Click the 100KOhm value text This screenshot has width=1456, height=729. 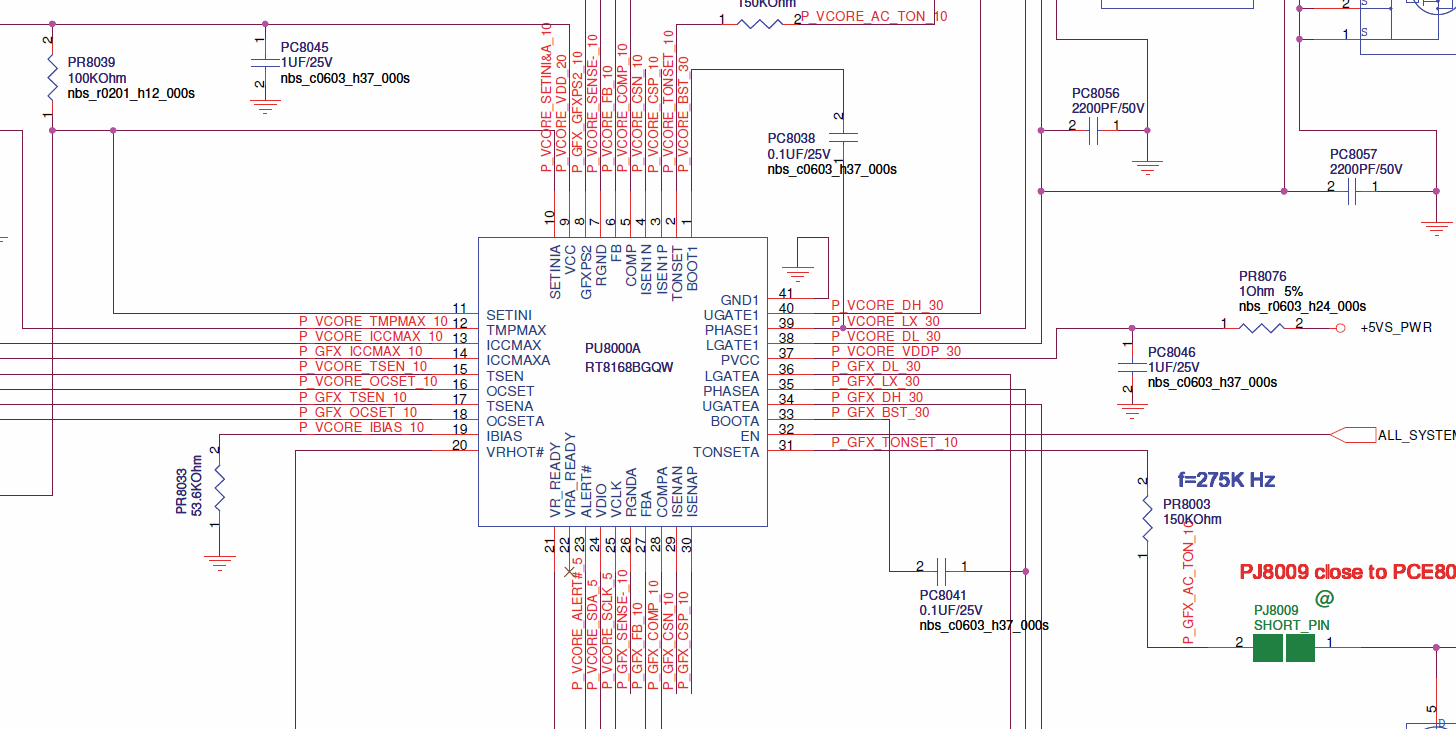click(x=97, y=78)
